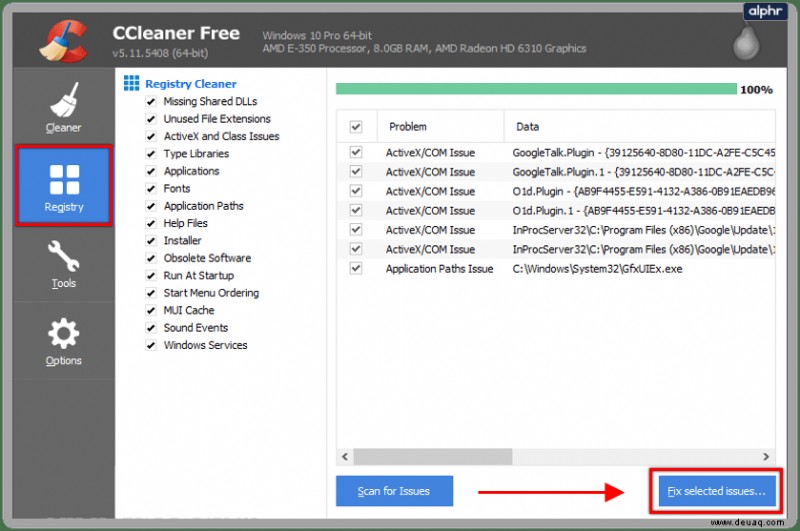Click the Scan for Issues button
The width and height of the screenshot is (800, 531).
[x=394, y=491]
